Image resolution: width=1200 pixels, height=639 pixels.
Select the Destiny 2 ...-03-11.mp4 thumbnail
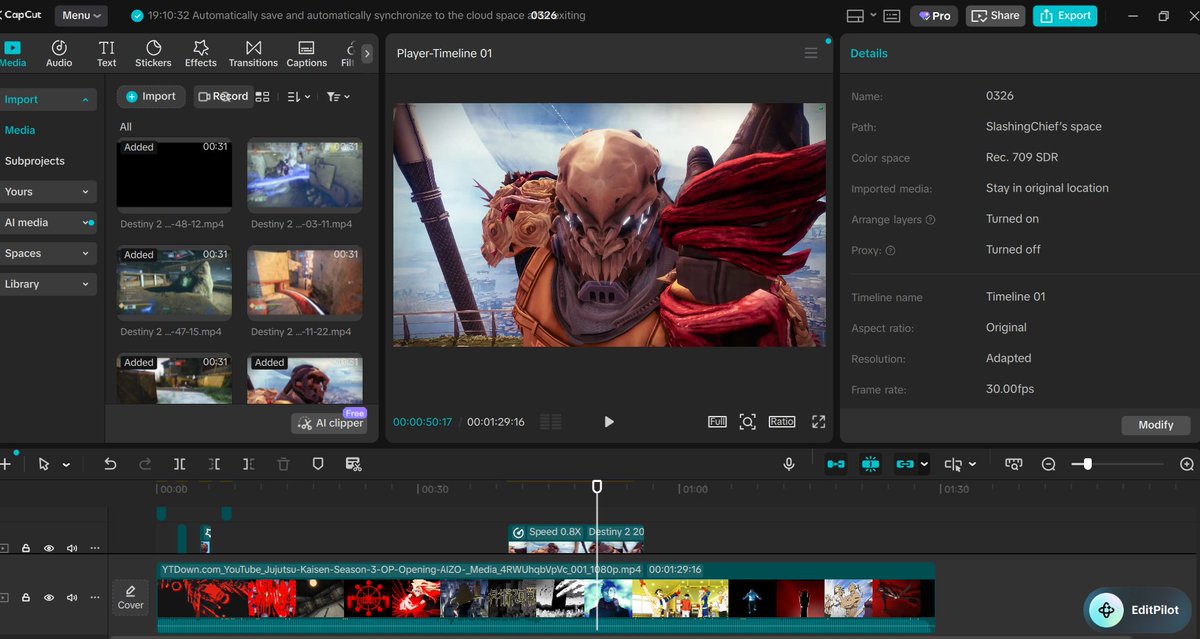point(305,173)
